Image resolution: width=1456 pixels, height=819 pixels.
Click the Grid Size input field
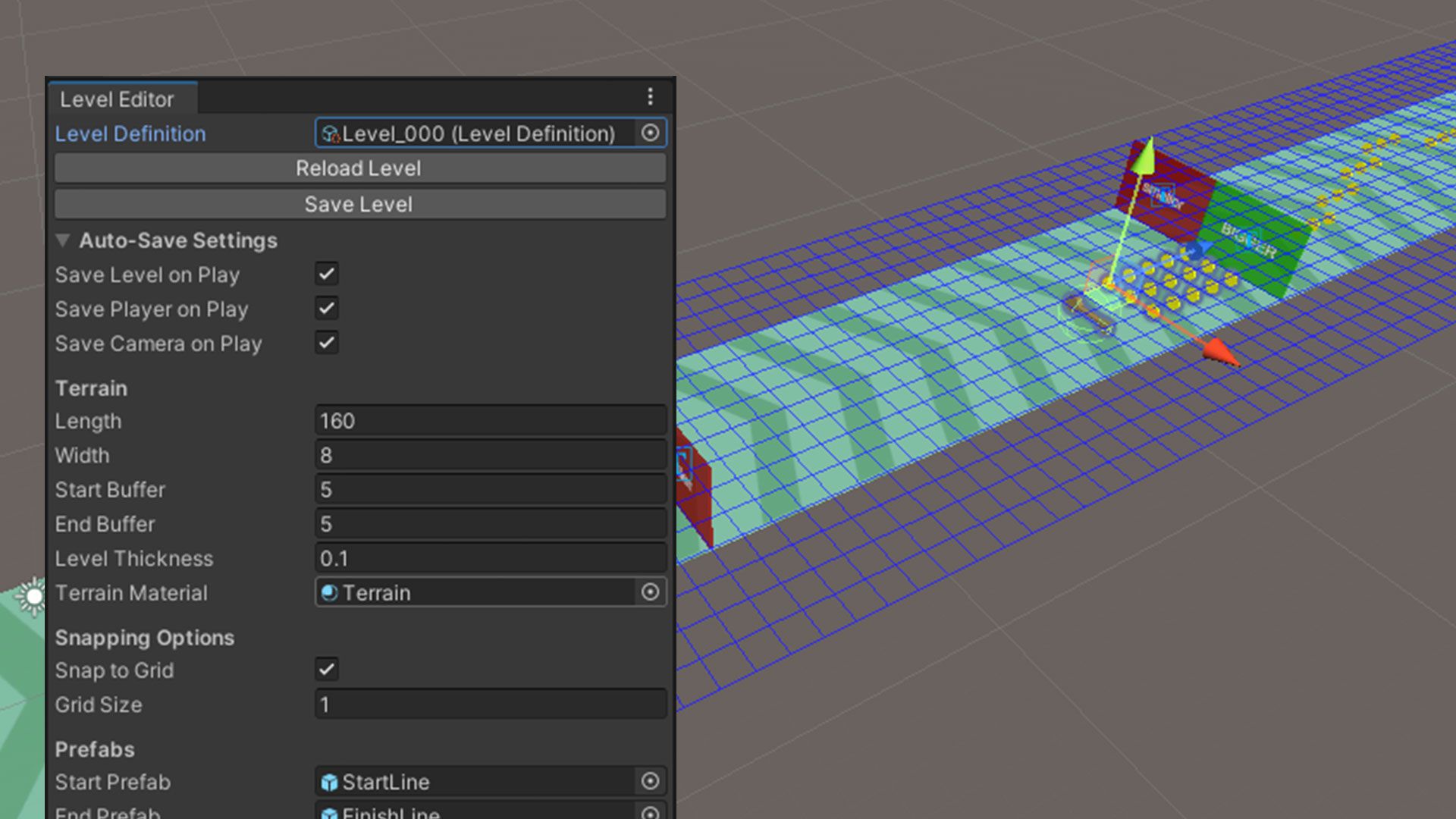[x=490, y=705]
